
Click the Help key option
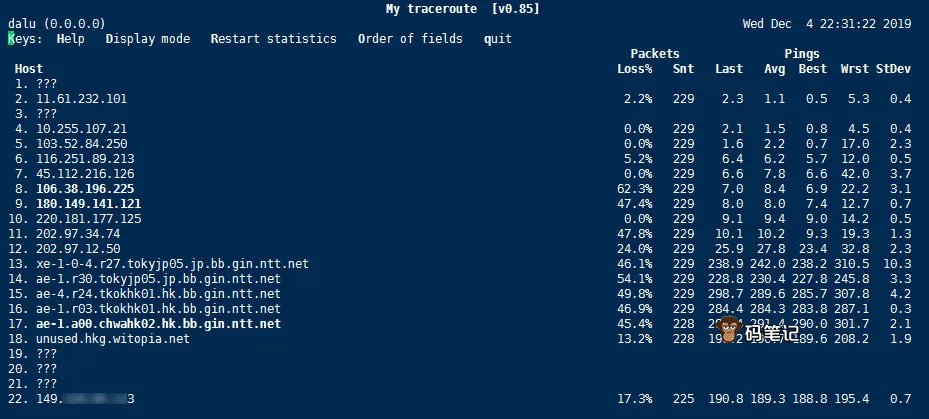click(70, 38)
